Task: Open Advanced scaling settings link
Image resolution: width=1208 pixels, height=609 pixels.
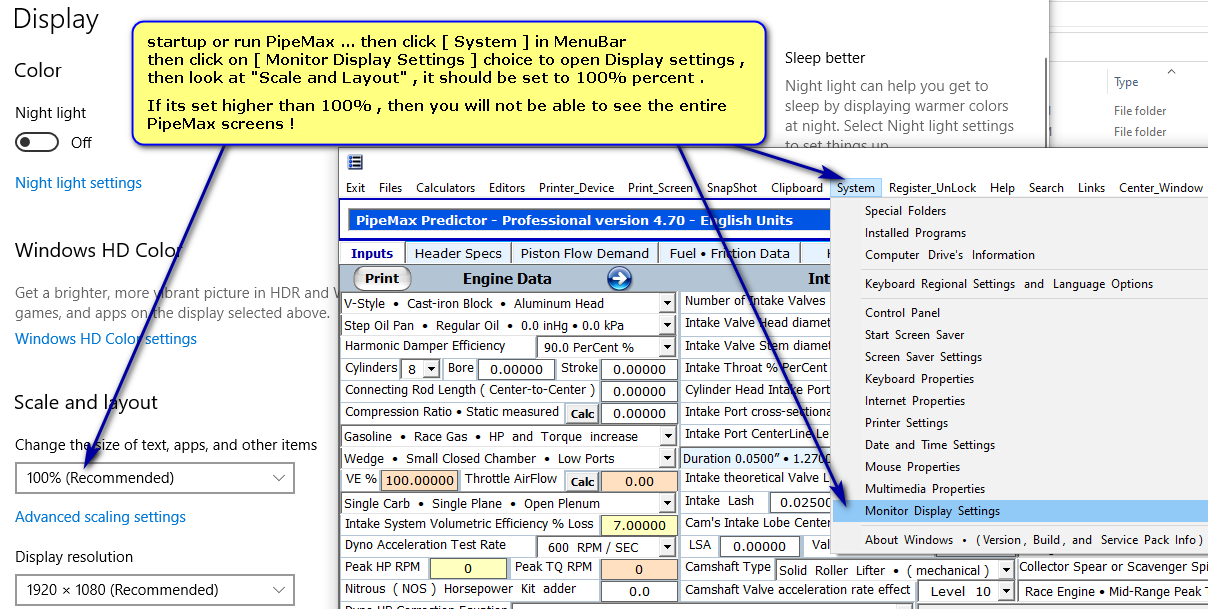Action: (100, 517)
